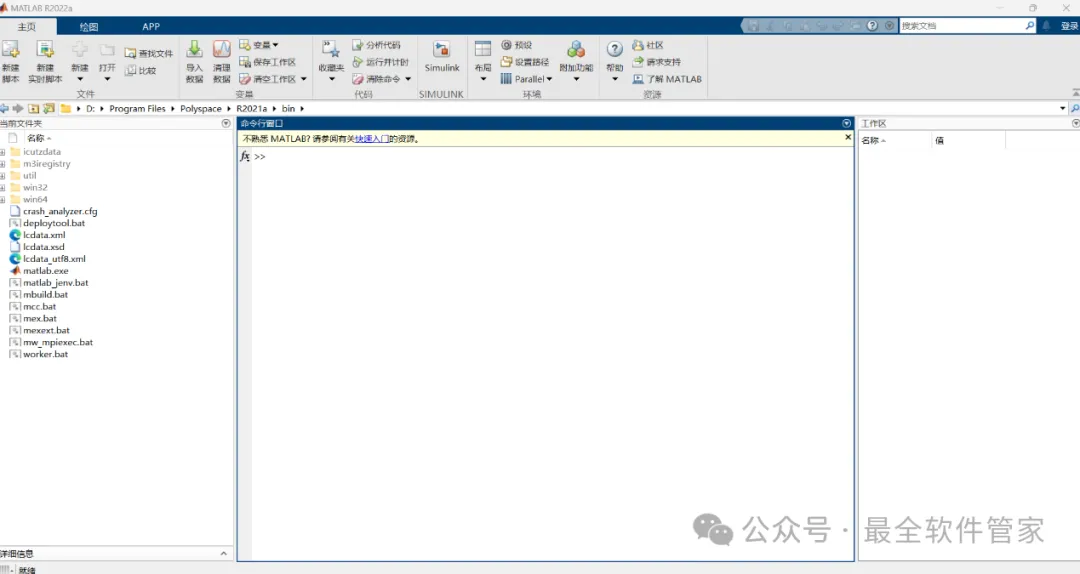Close the getting-started banner
The height and width of the screenshot is (574, 1080).
(x=848, y=137)
